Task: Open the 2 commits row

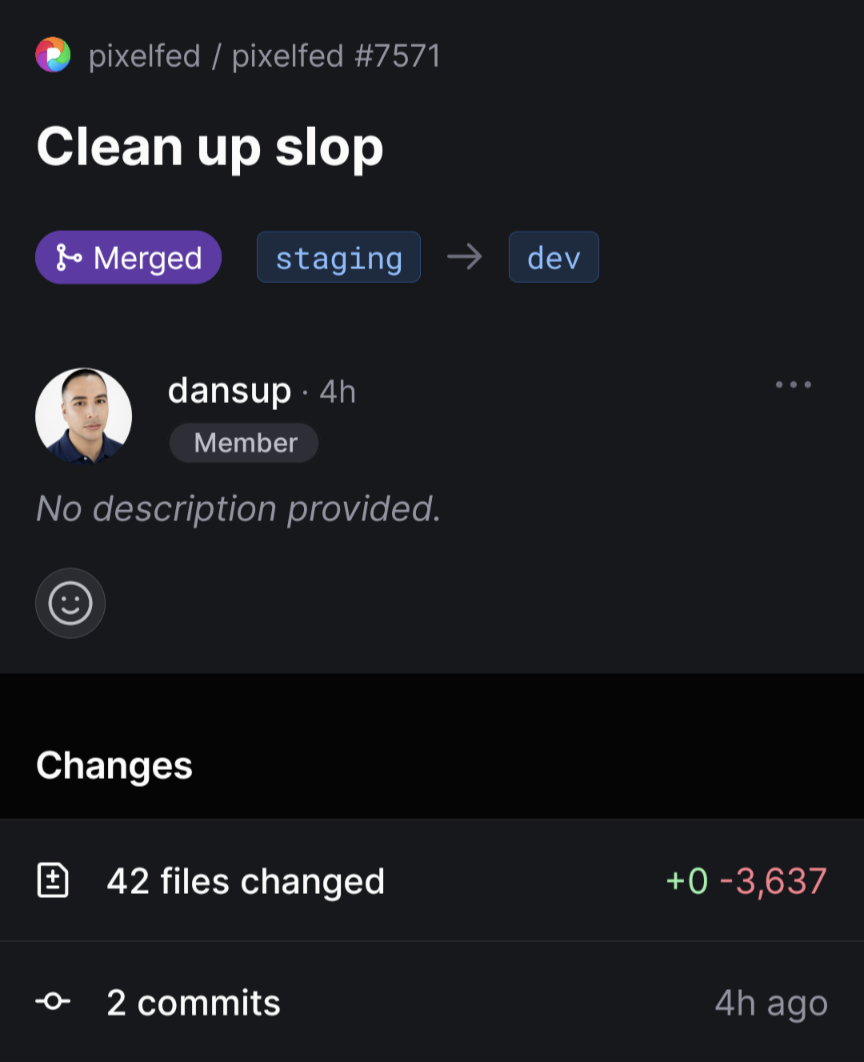Action: tap(432, 1002)
